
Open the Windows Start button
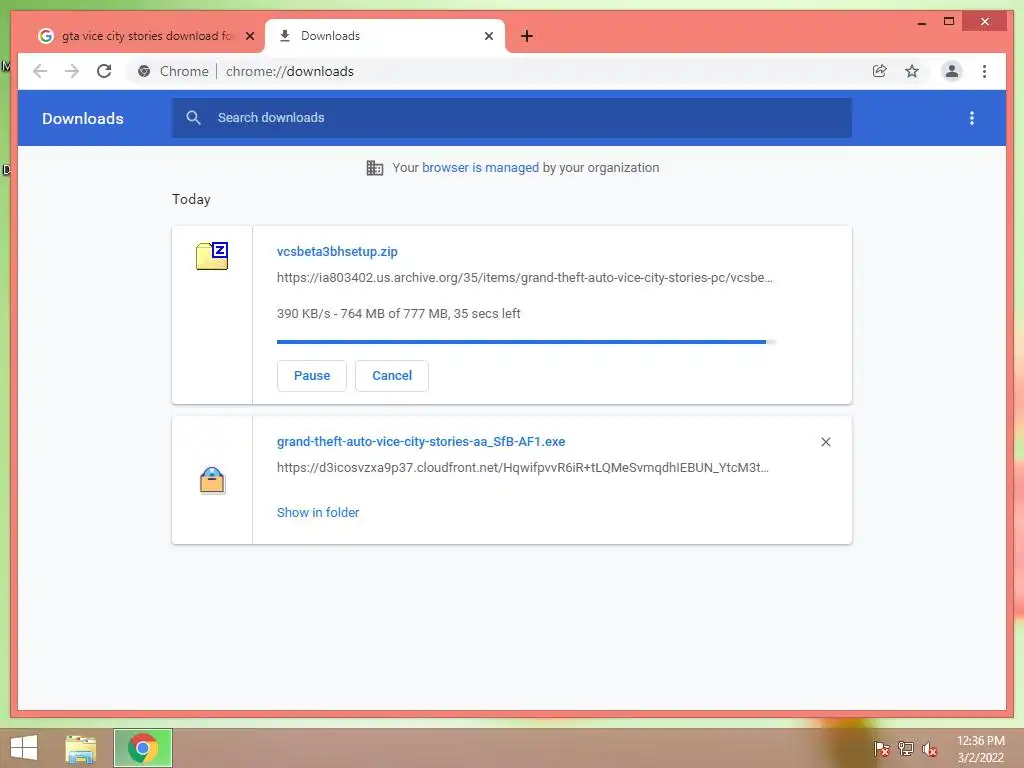point(24,748)
